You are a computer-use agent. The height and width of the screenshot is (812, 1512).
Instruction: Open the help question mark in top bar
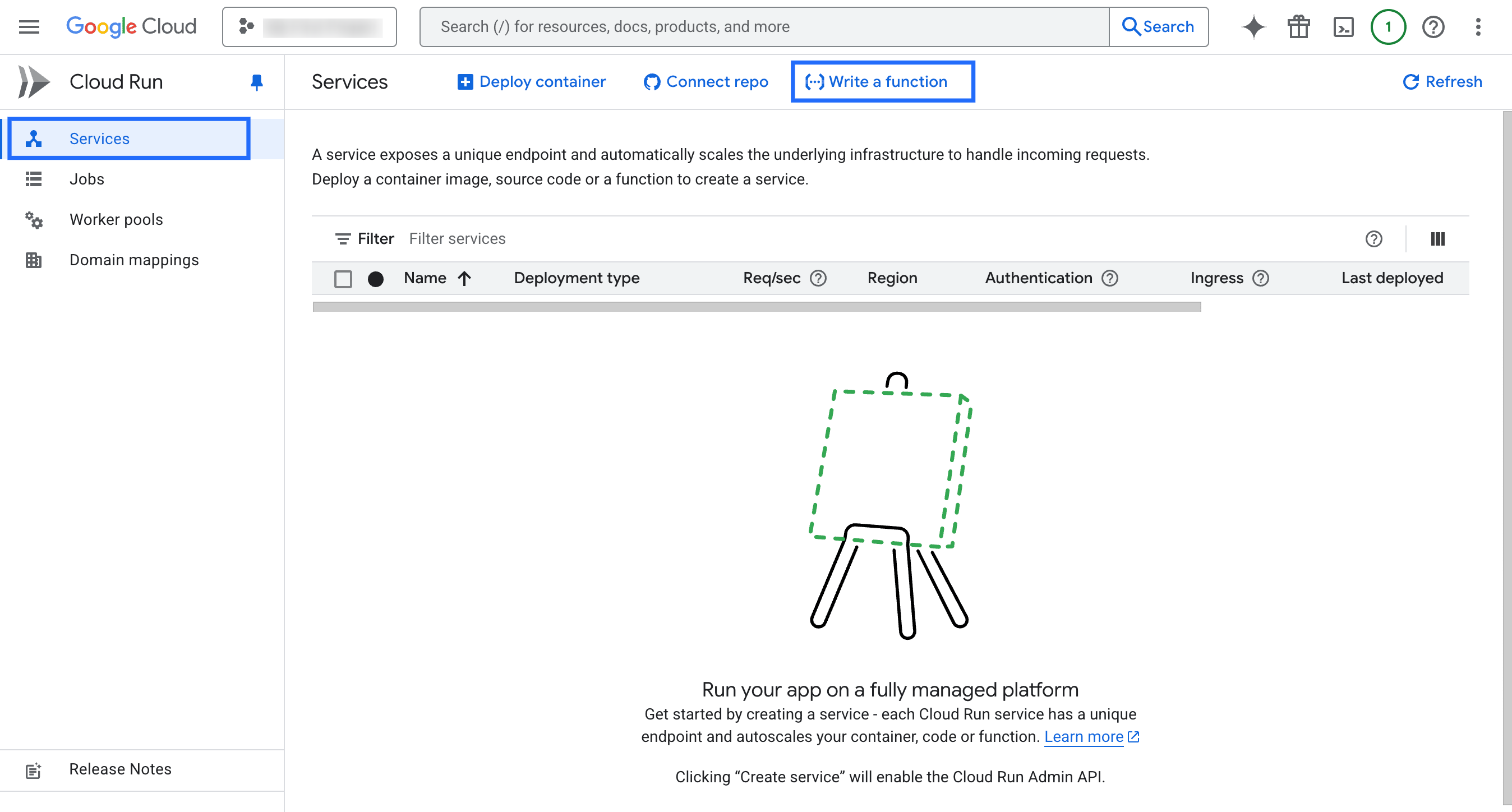[1433, 26]
